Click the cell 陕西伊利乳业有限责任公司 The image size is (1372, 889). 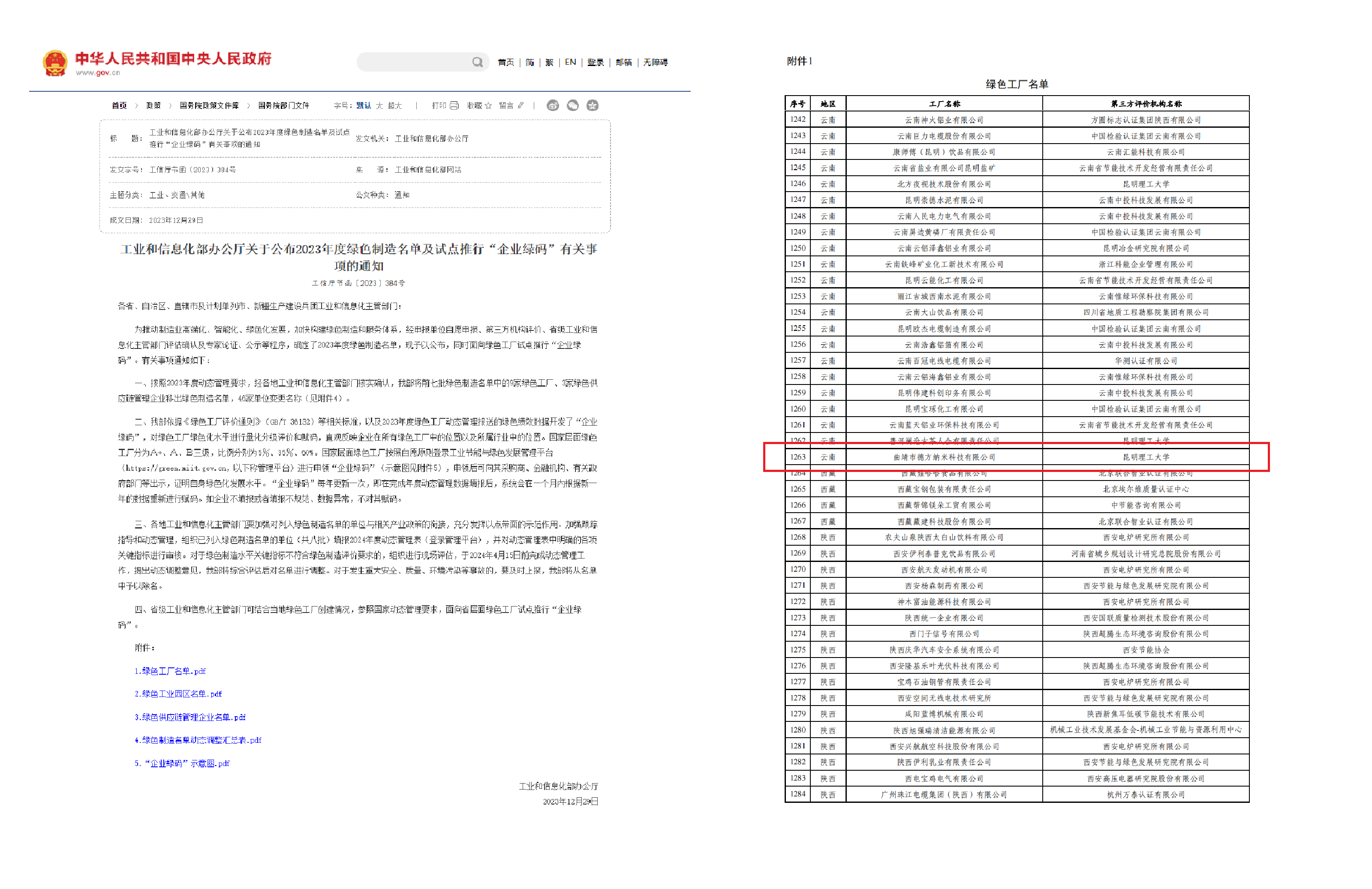coord(944,762)
